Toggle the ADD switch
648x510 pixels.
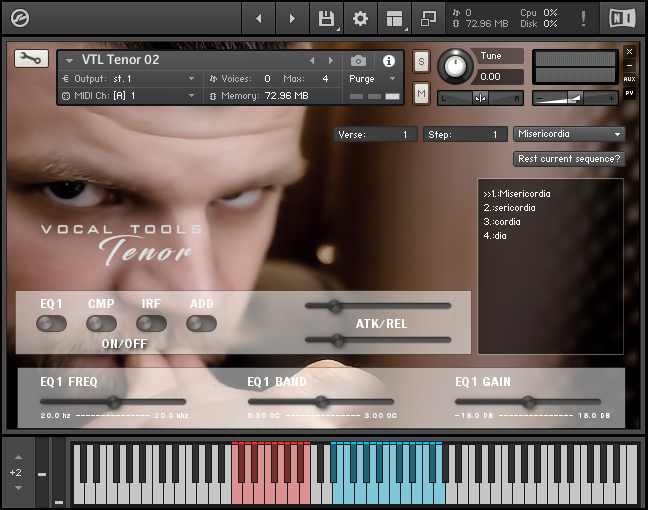click(201, 323)
